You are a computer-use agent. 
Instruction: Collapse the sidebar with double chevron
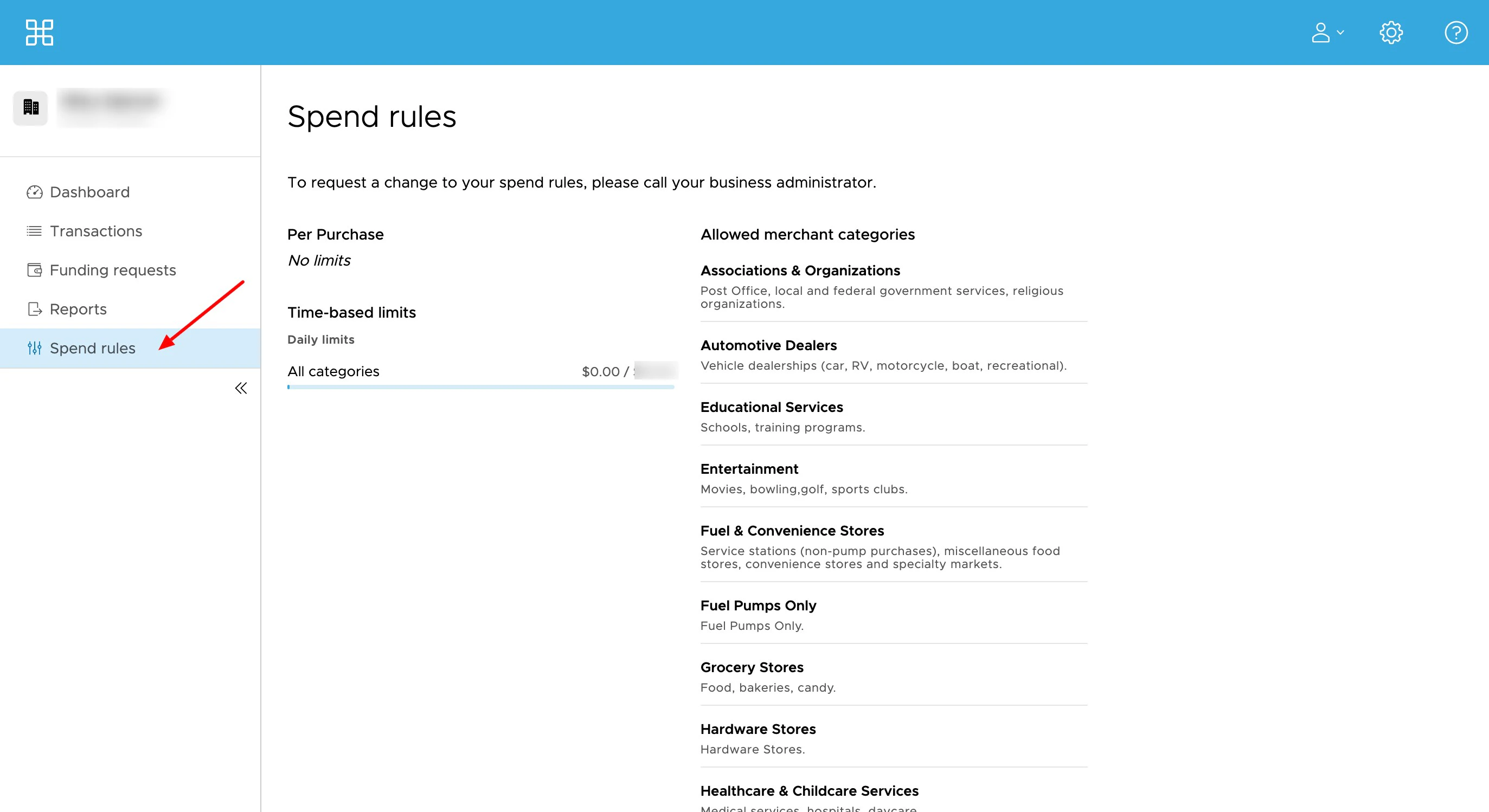(240, 388)
